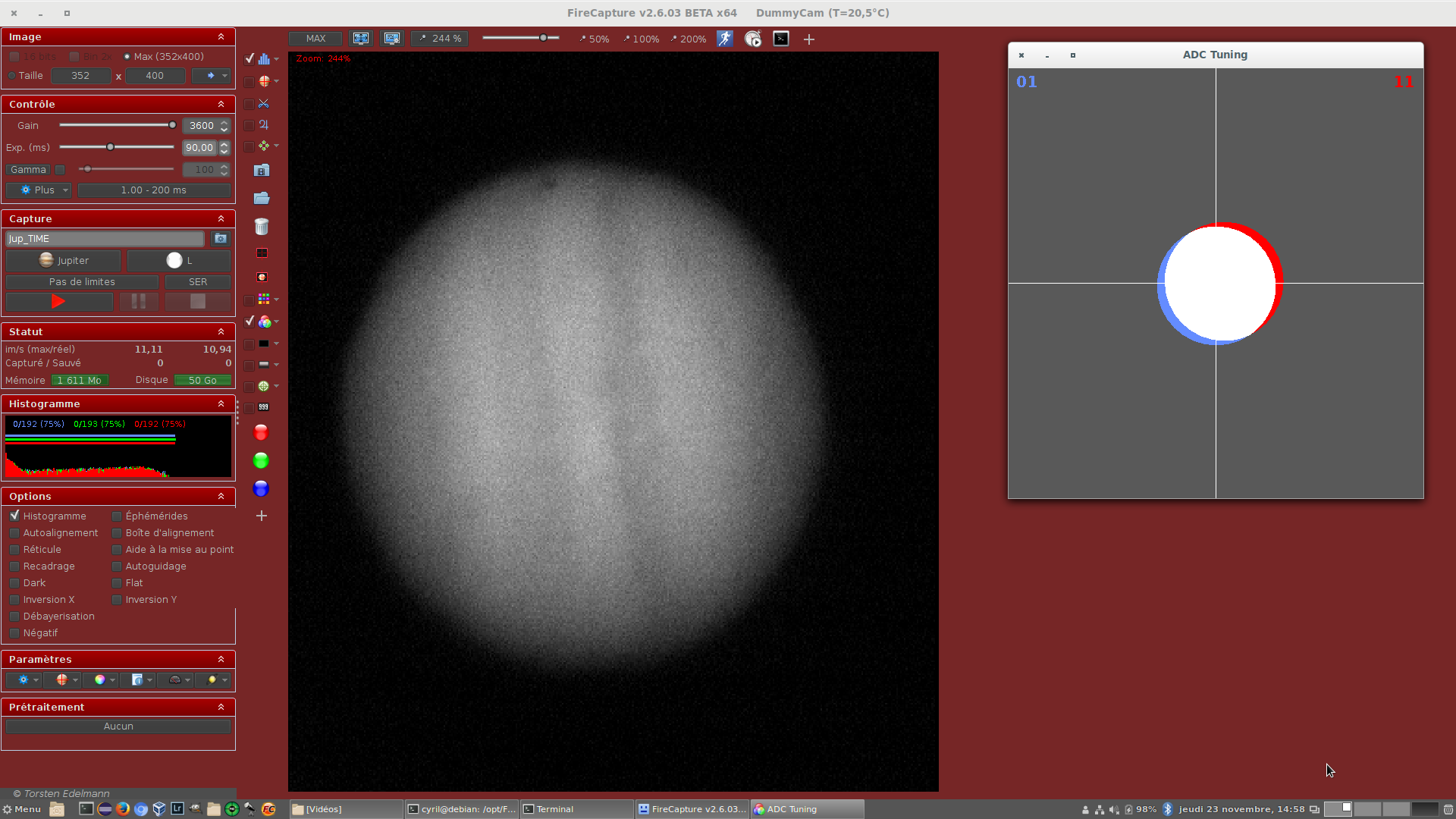Open the histogram tool dropdown arrow
The image size is (1456, 819).
coord(276,59)
